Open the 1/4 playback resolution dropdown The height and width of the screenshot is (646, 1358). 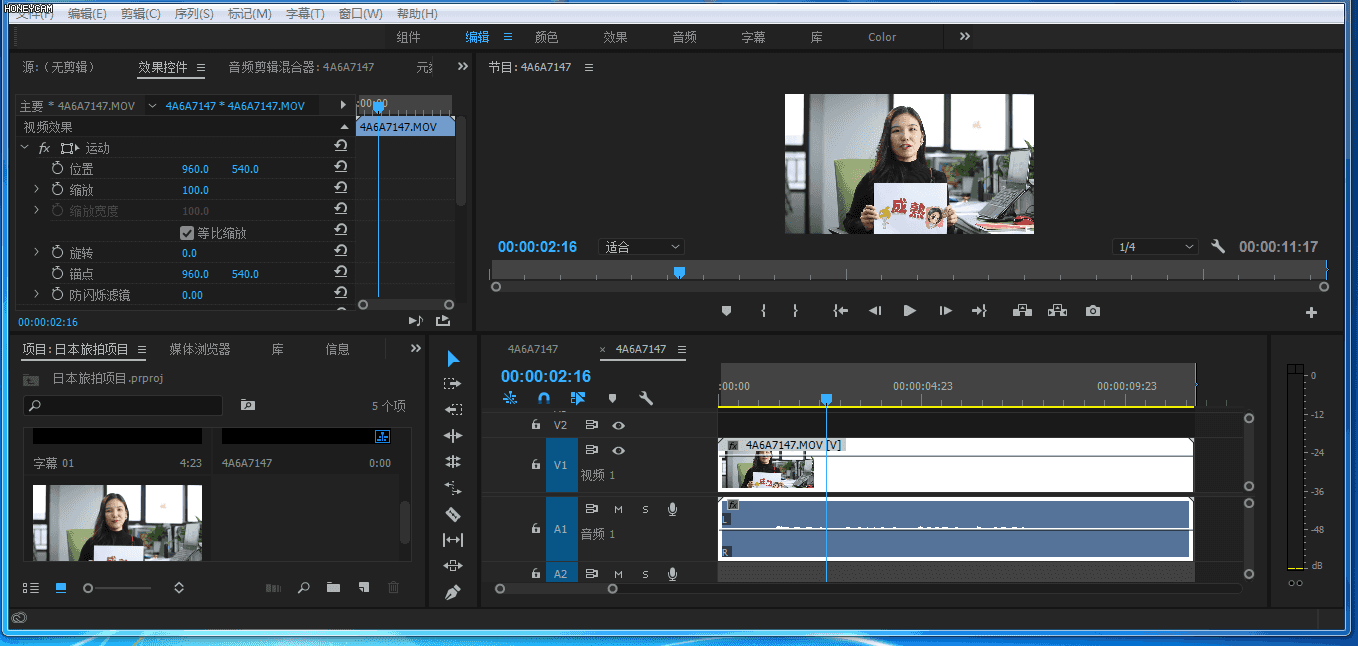coord(1155,247)
